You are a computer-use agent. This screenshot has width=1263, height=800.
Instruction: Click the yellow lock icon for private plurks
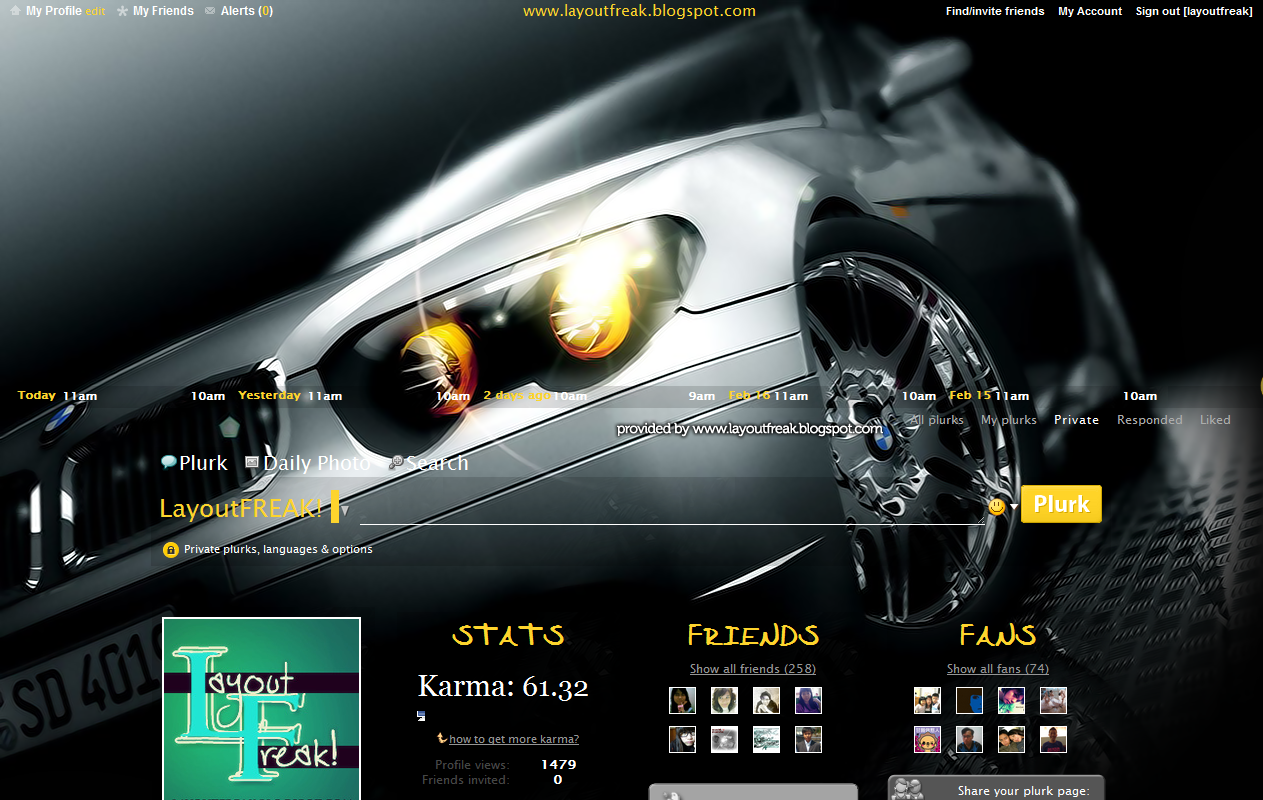pos(171,549)
